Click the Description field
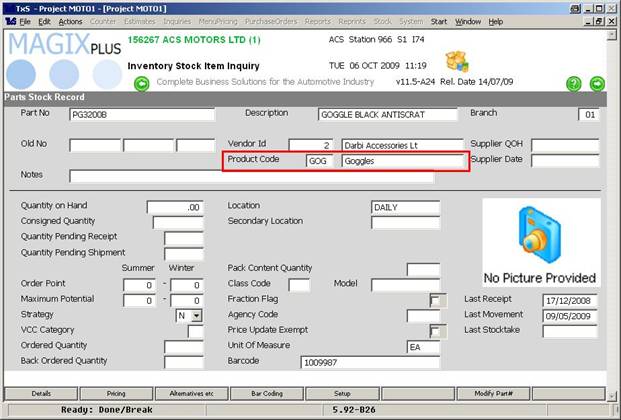Viewport: 621px width, 420px height. 388,115
